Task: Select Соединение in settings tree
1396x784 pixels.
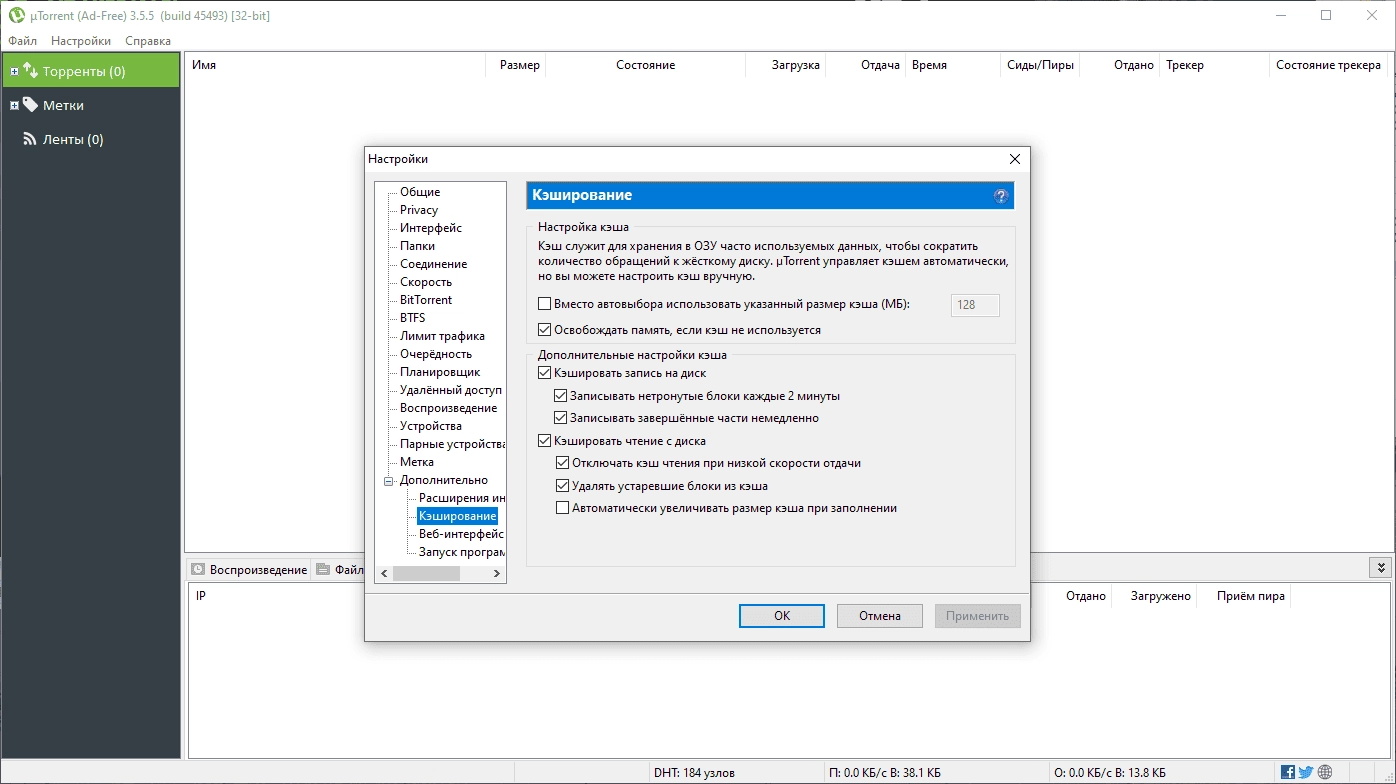Action: click(x=433, y=264)
